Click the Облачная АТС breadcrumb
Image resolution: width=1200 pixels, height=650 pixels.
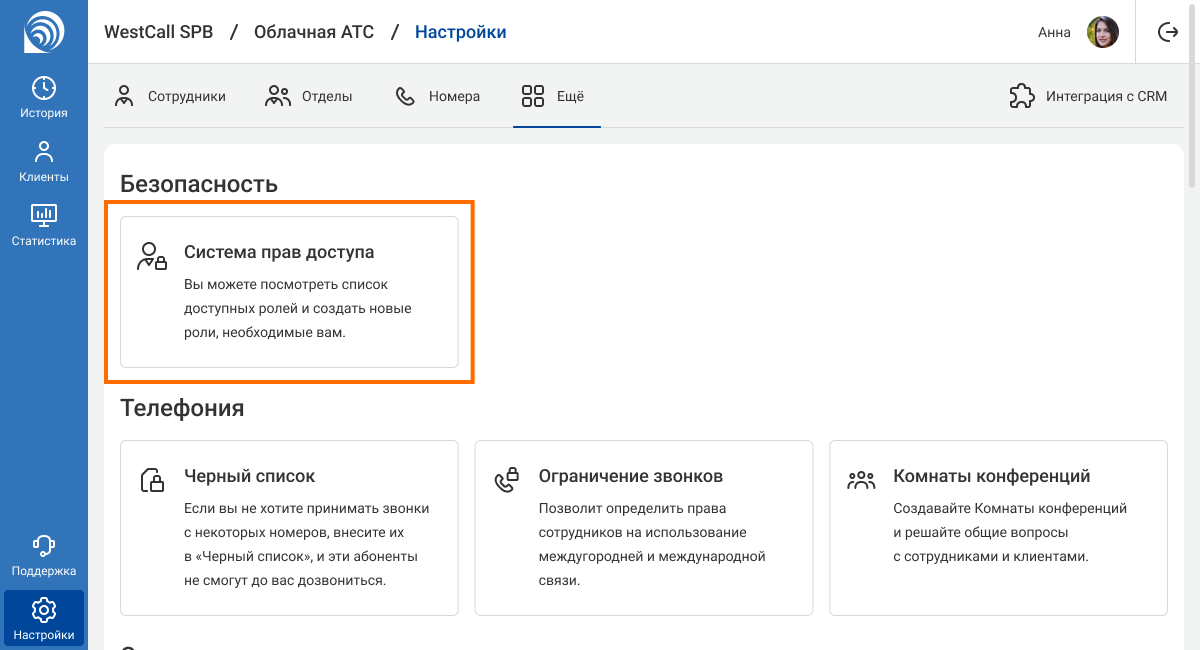[314, 32]
